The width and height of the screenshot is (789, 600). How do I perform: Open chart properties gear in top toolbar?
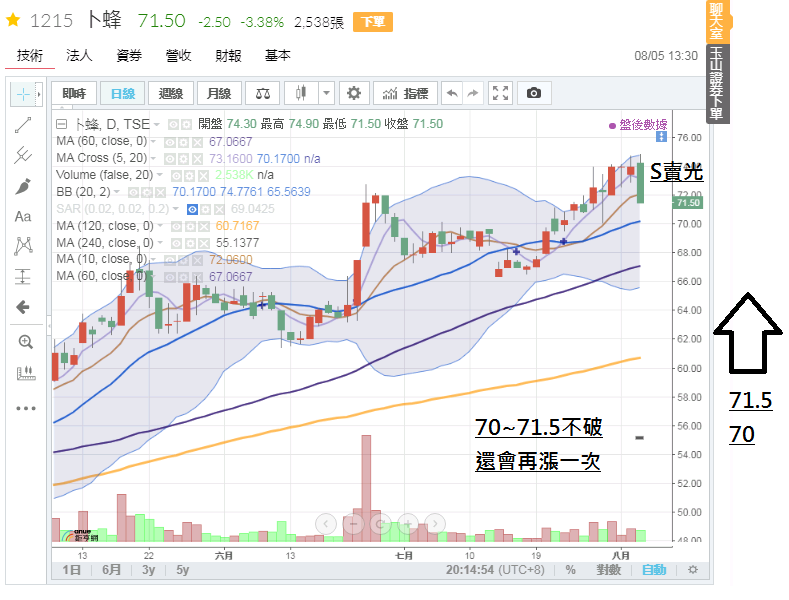[354, 93]
